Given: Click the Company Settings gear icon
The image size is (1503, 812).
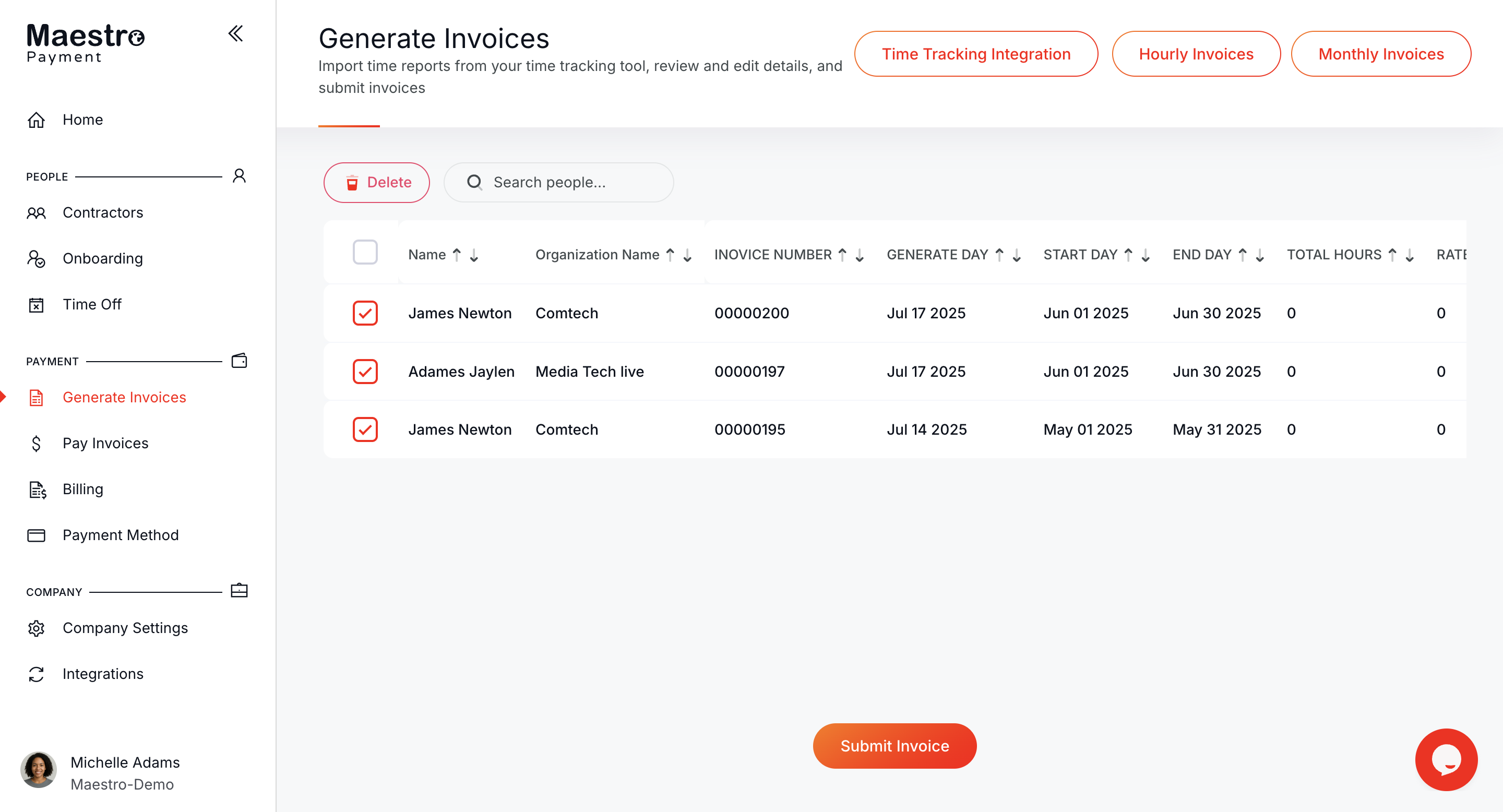Looking at the screenshot, I should 36,628.
